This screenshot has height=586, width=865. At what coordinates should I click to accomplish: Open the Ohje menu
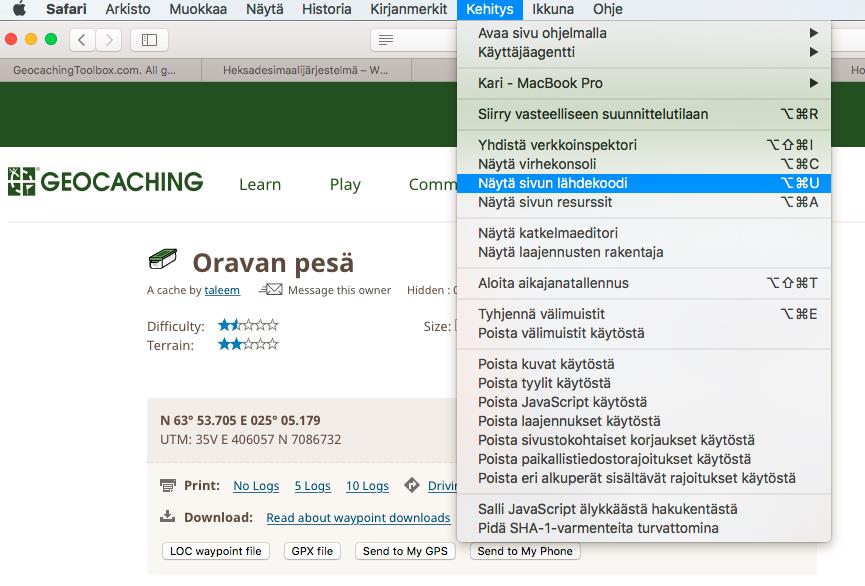click(608, 9)
